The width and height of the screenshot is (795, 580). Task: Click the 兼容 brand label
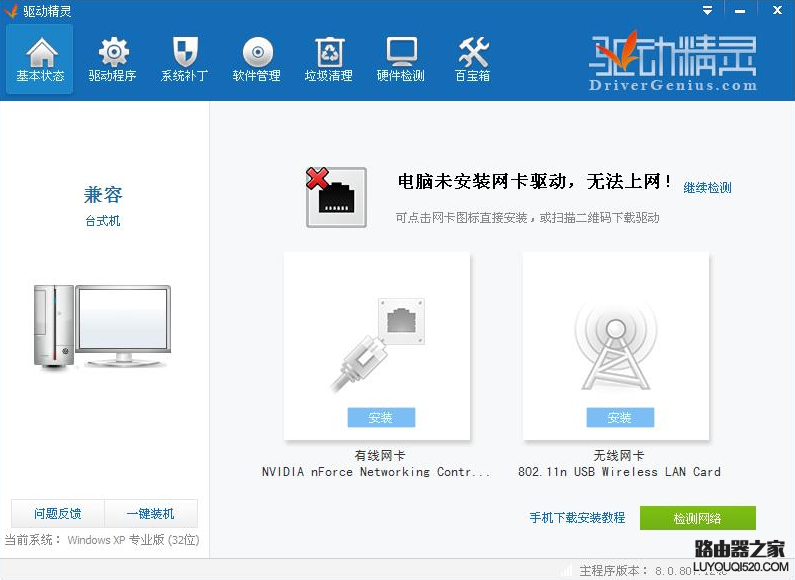click(103, 195)
